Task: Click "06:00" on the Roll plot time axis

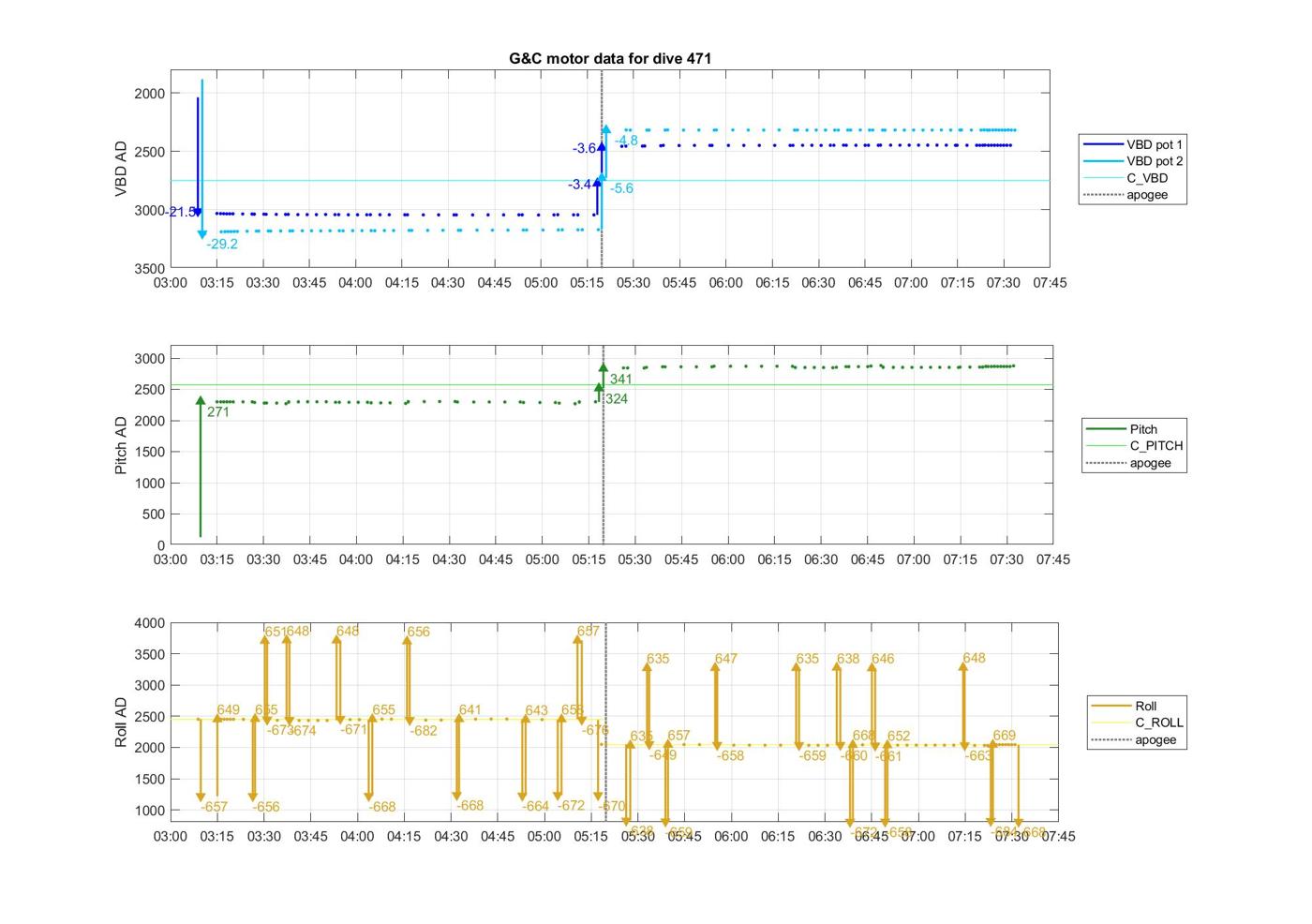Action: coord(731,836)
